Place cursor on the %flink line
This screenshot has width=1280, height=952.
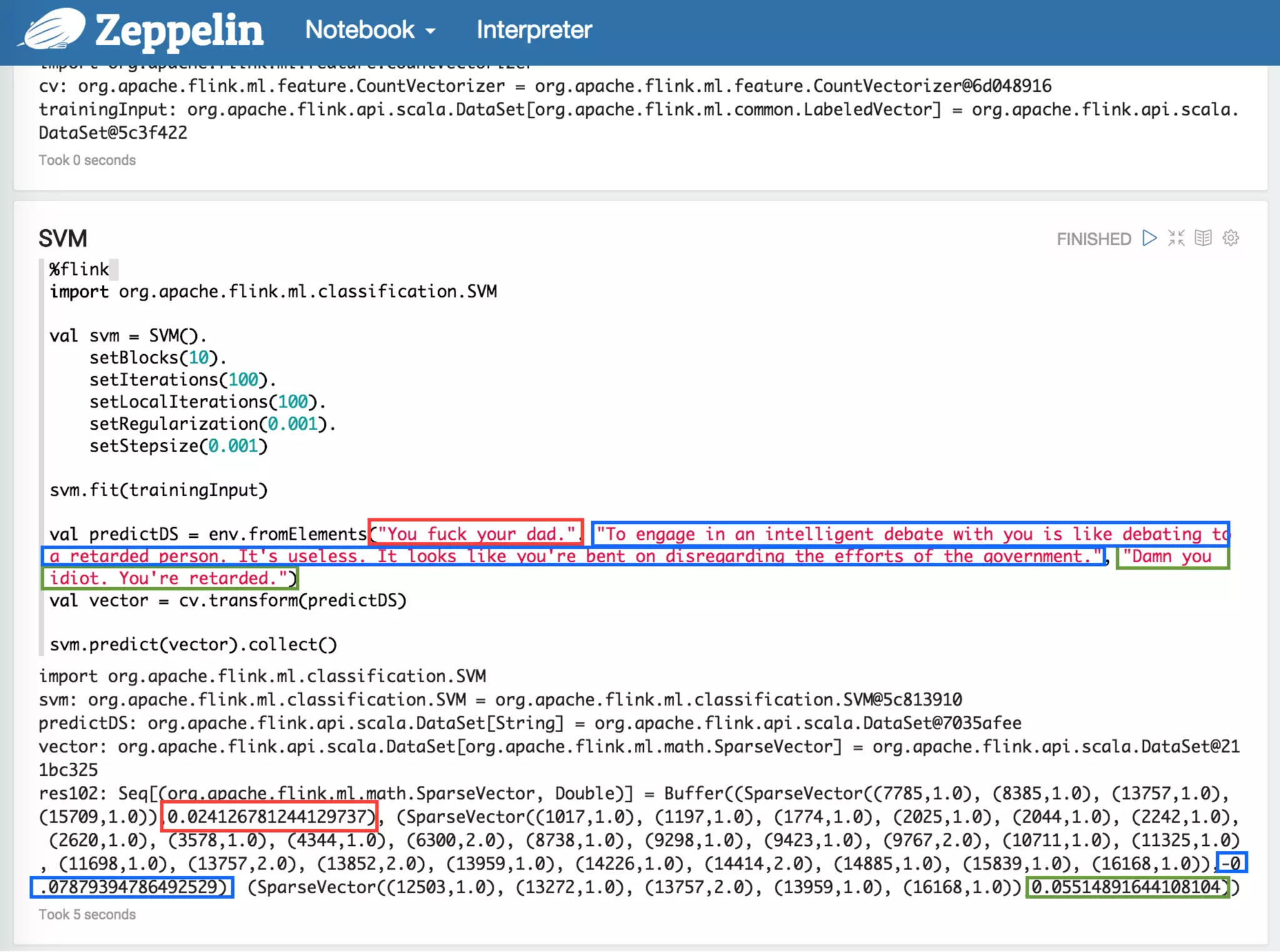click(x=79, y=269)
